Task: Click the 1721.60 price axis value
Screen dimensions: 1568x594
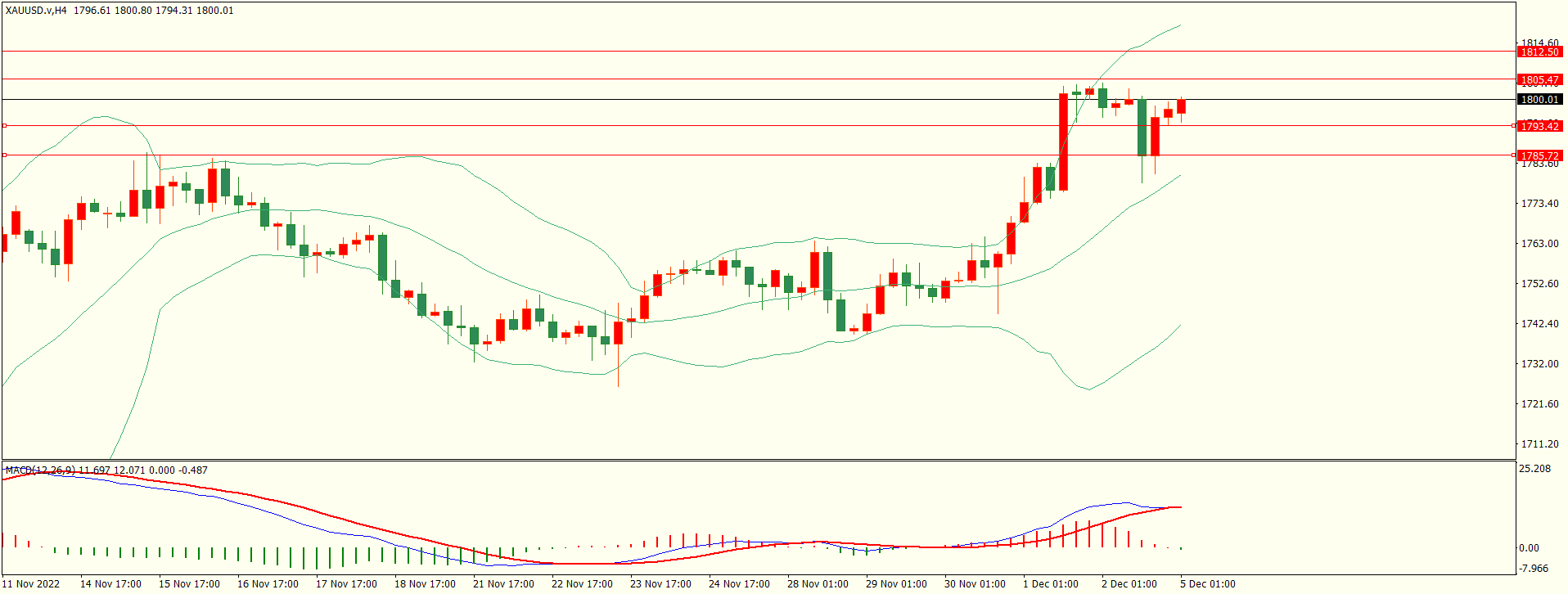Action: (x=1539, y=404)
